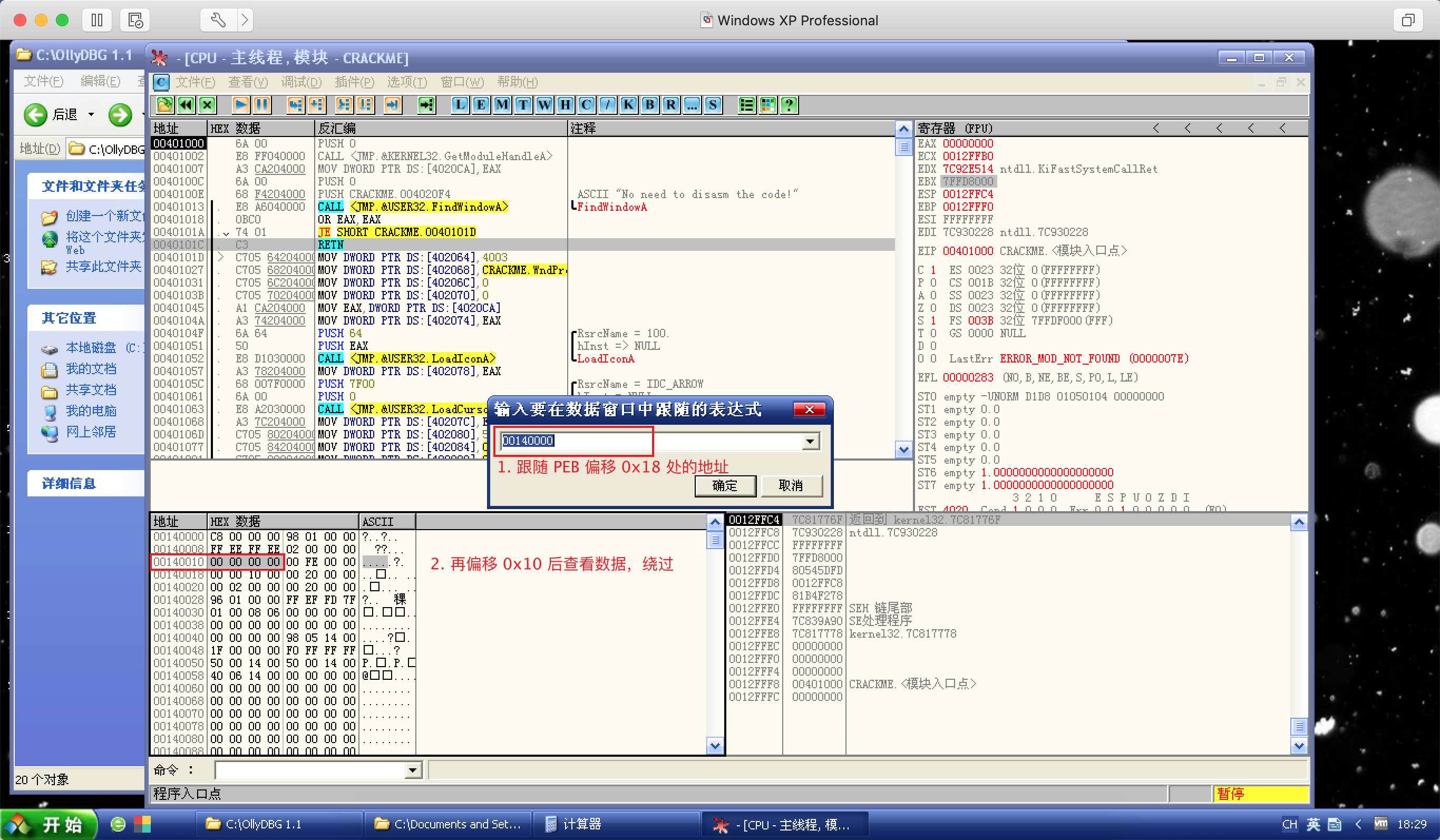Click the Pause execution toolbar icon
1440x840 pixels.
pos(262,105)
